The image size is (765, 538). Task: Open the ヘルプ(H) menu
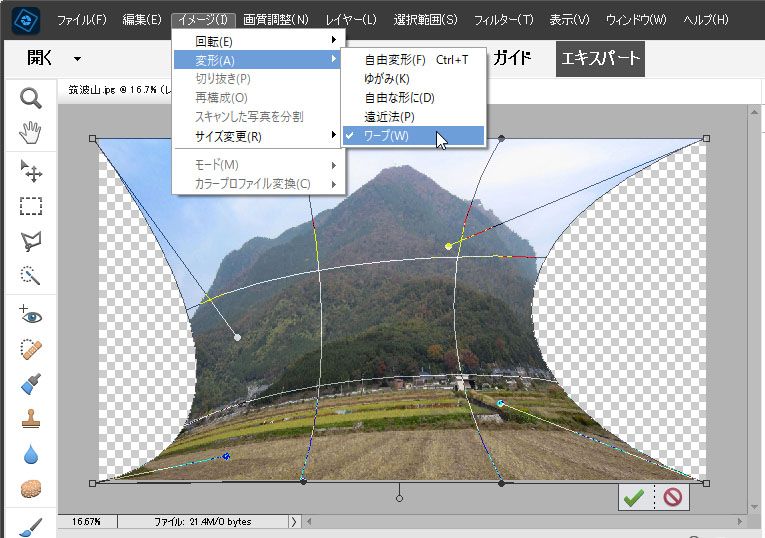(x=705, y=20)
